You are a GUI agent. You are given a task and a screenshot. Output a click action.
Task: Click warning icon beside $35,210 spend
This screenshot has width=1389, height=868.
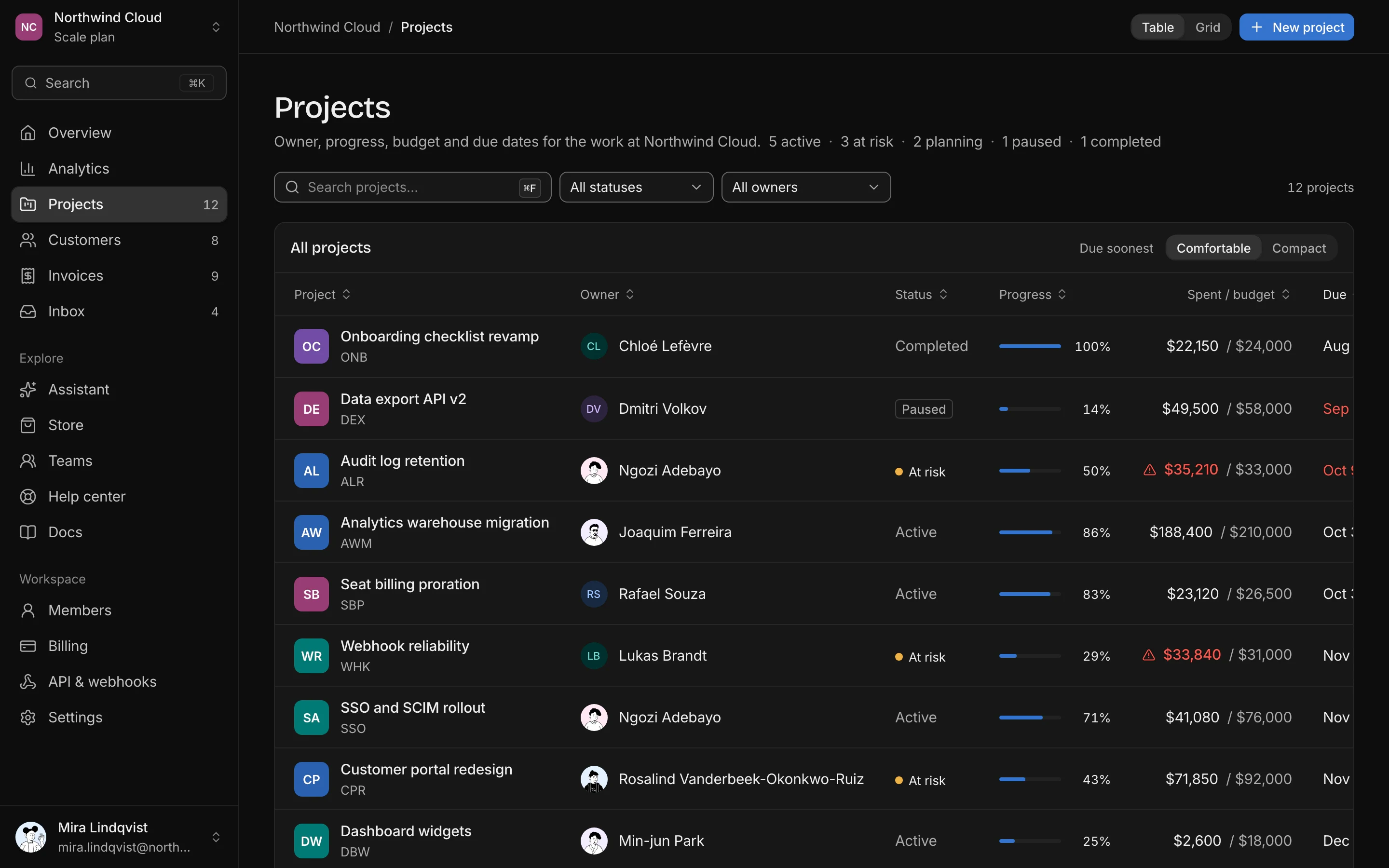pos(1149,470)
